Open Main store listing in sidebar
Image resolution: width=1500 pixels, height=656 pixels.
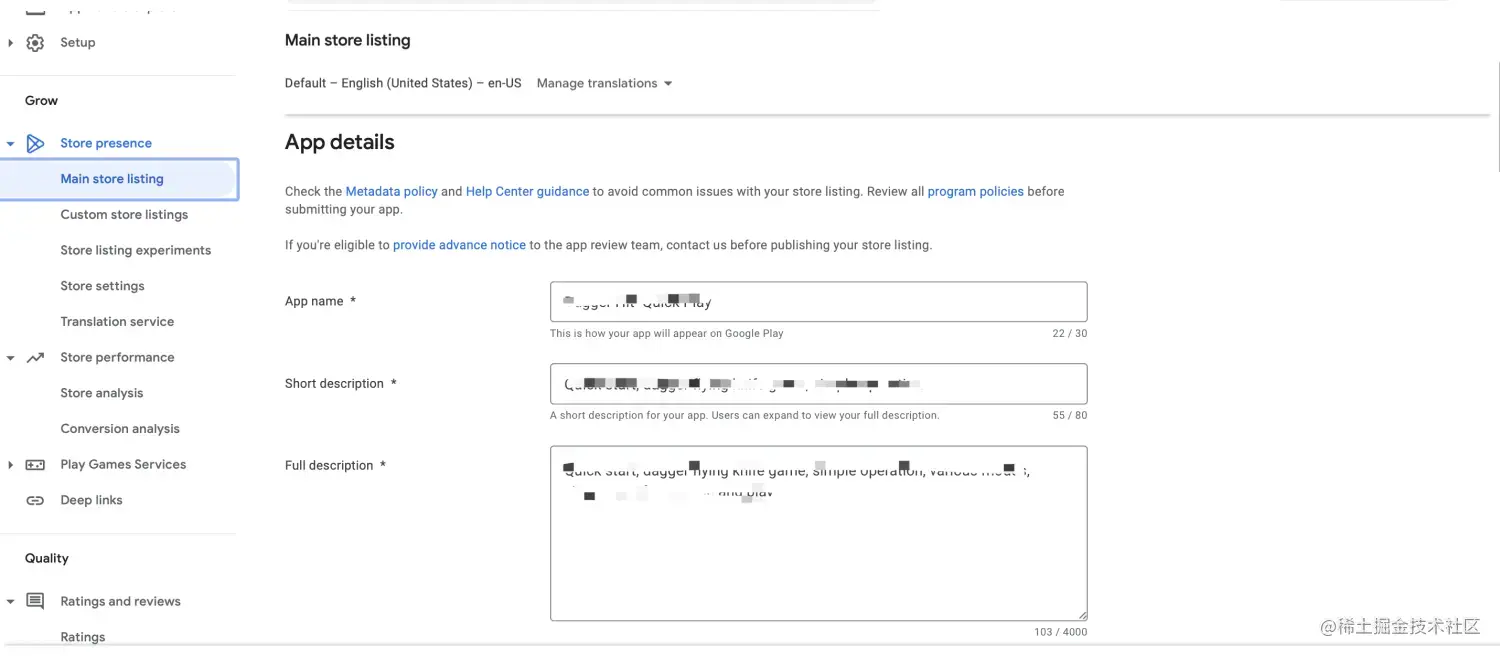pyautogui.click(x=119, y=179)
